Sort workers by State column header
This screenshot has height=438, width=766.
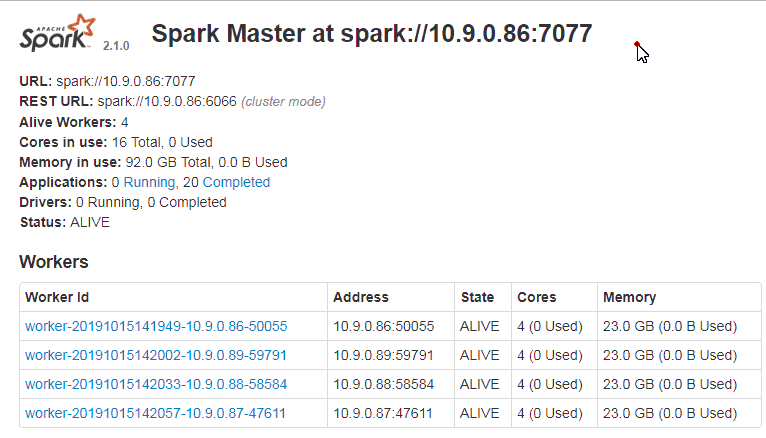pyautogui.click(x=477, y=297)
